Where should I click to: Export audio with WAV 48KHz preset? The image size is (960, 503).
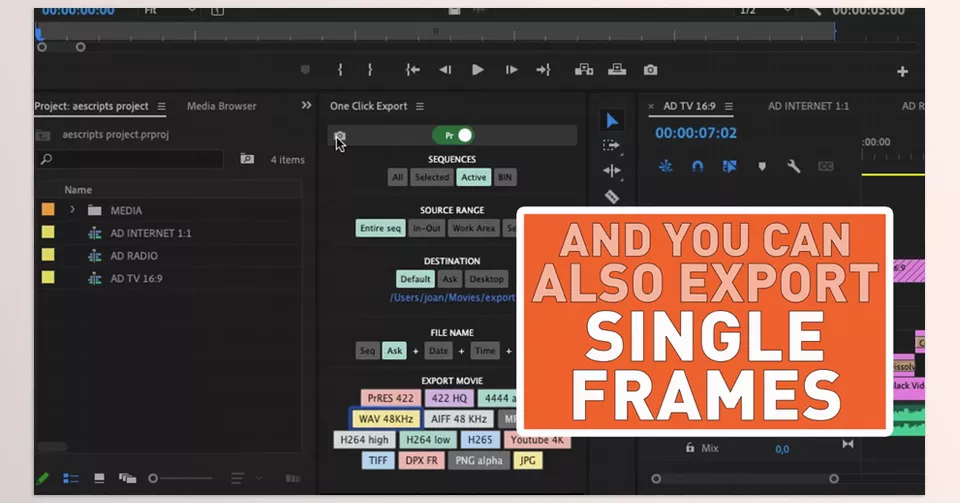[386, 419]
